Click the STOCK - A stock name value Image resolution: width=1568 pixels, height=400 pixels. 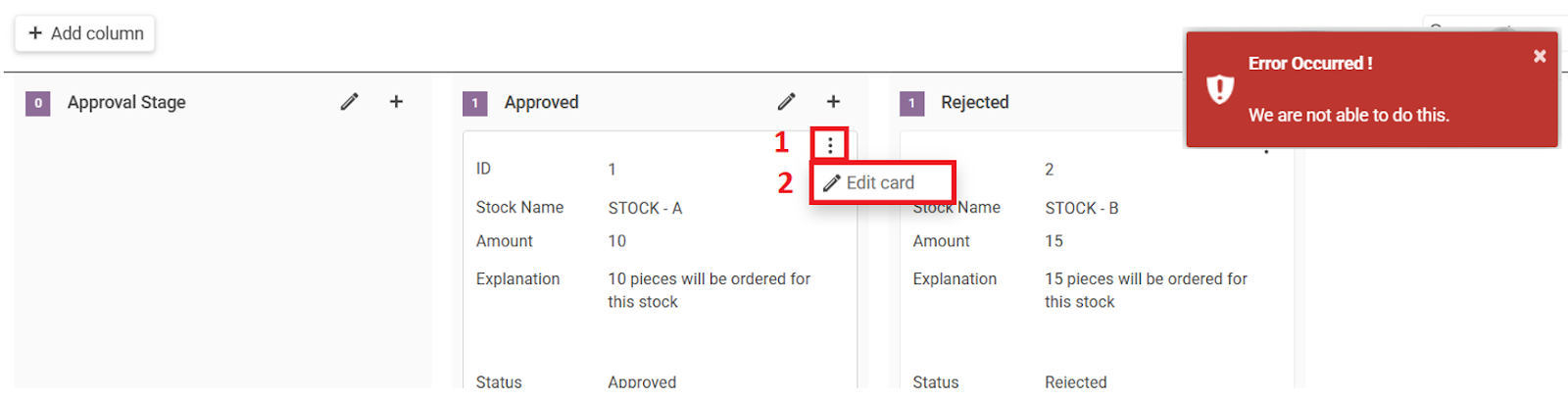[645, 208]
